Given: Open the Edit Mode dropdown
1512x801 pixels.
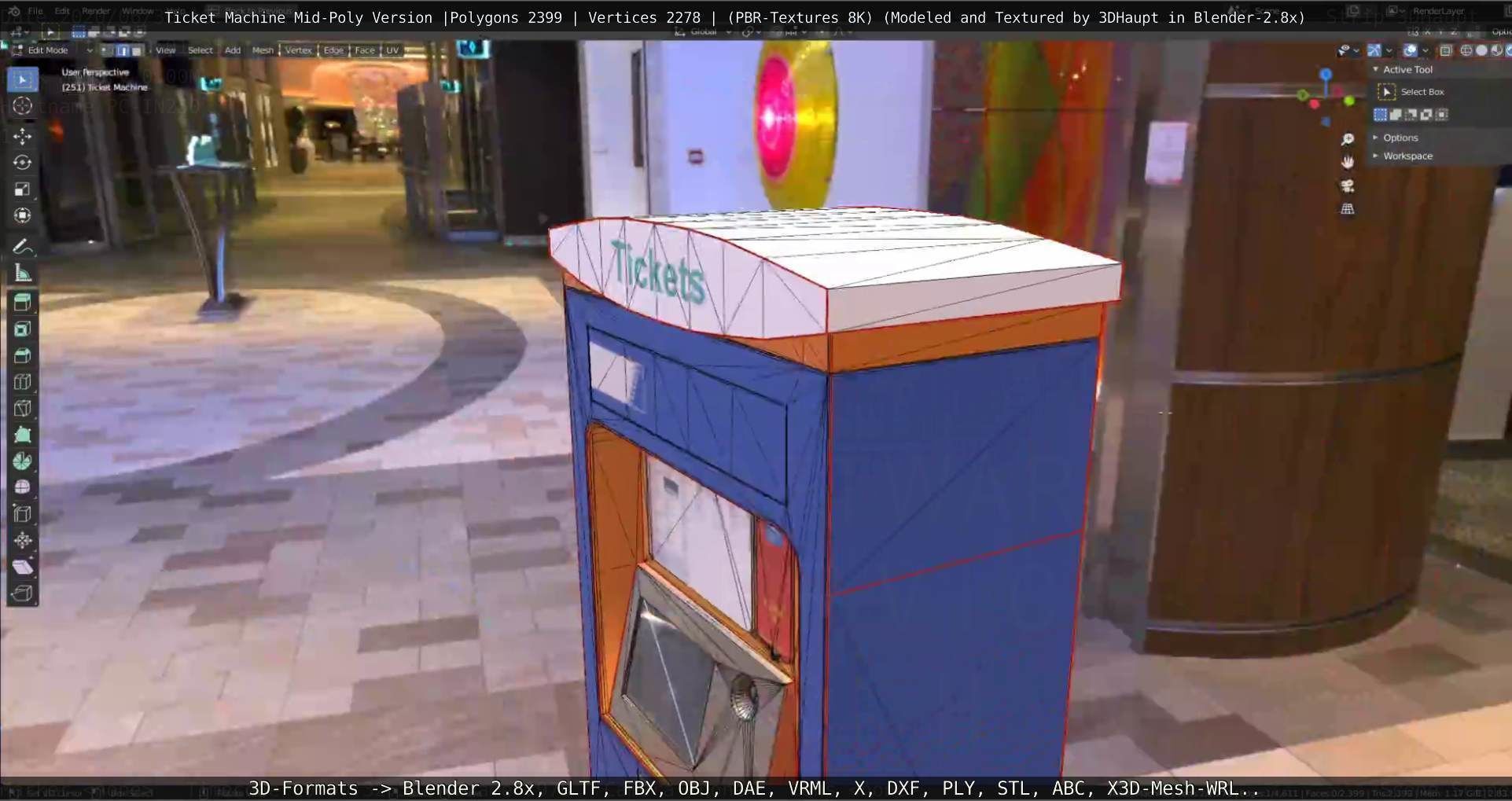Looking at the screenshot, I should [52, 50].
